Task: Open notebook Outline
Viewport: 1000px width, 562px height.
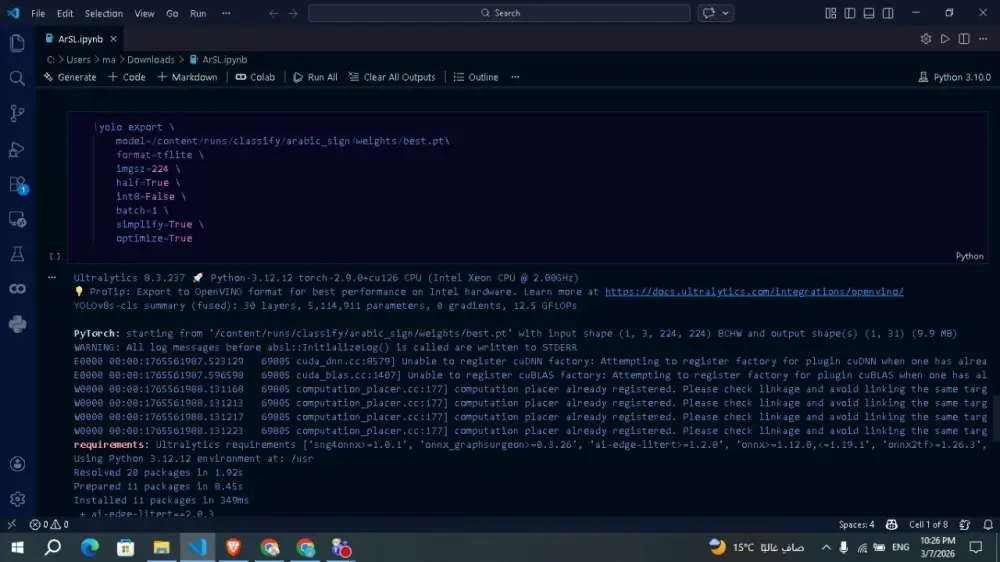Action: (476, 77)
